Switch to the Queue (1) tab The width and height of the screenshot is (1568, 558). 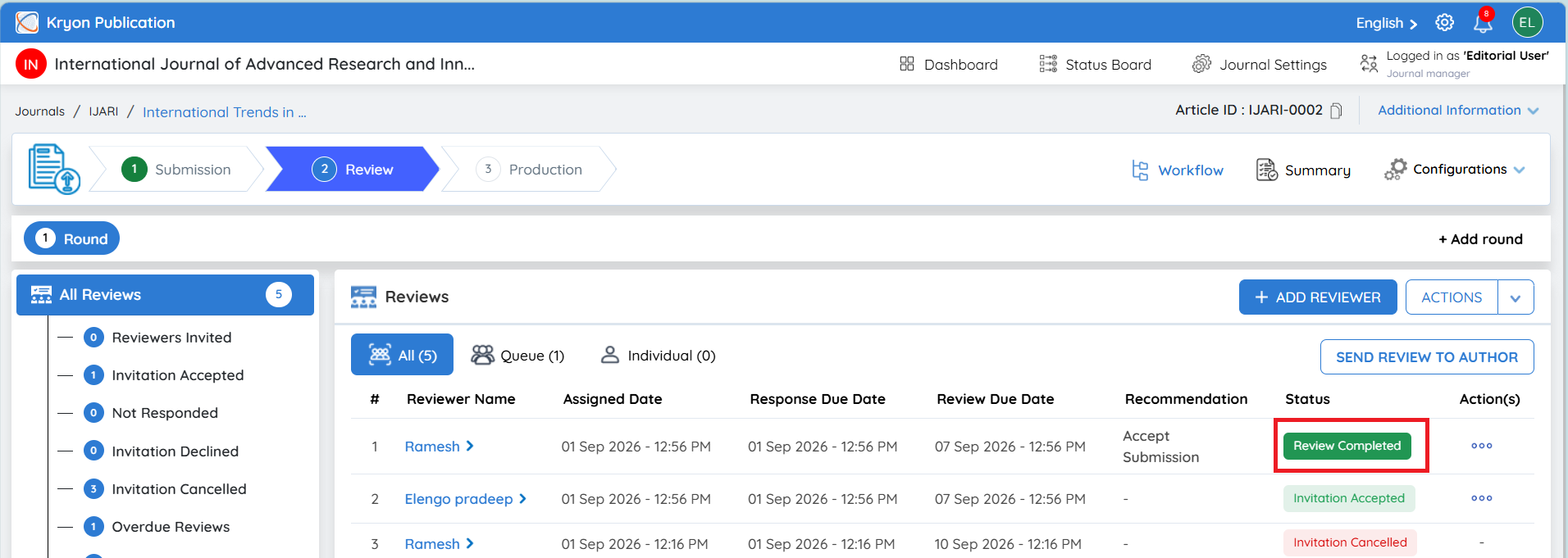(x=517, y=355)
